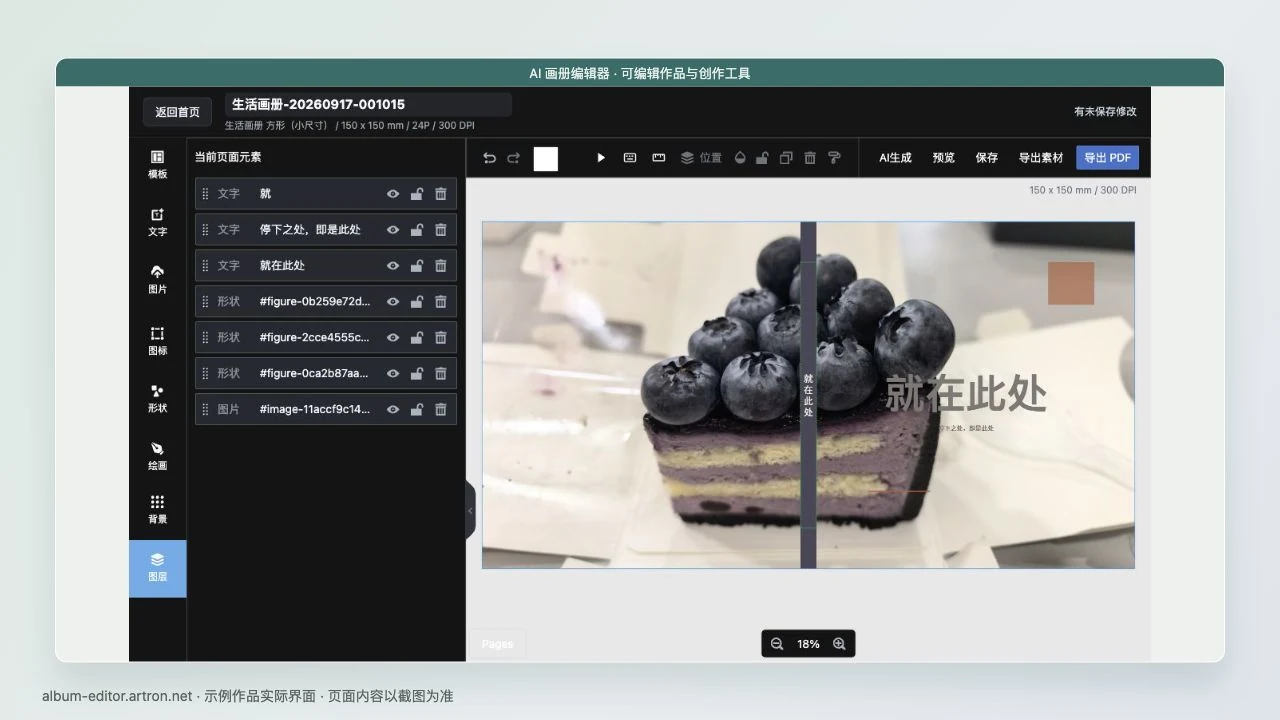1280x720 pixels.
Task: Click zoom in magnifier icon
Action: tap(839, 644)
